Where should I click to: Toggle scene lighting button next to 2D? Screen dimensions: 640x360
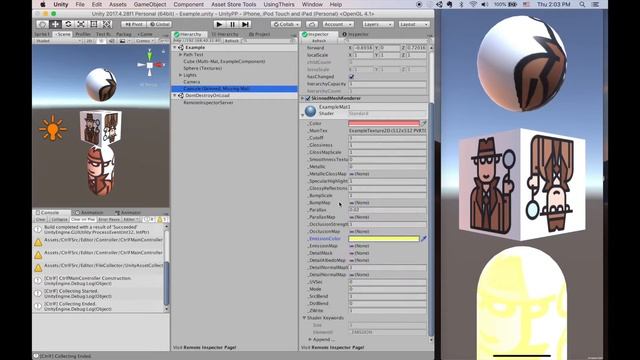point(101,41)
